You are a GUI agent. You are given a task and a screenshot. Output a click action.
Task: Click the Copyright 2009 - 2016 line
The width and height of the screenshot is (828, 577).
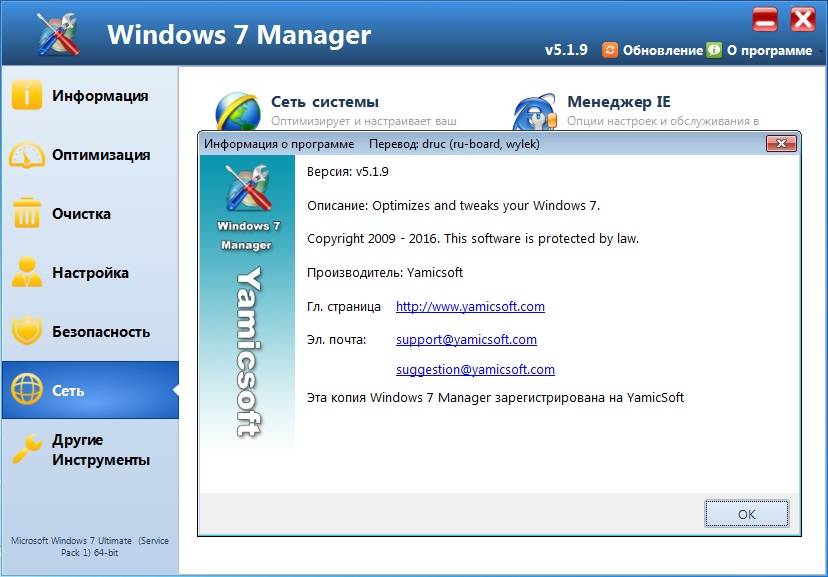pos(473,239)
